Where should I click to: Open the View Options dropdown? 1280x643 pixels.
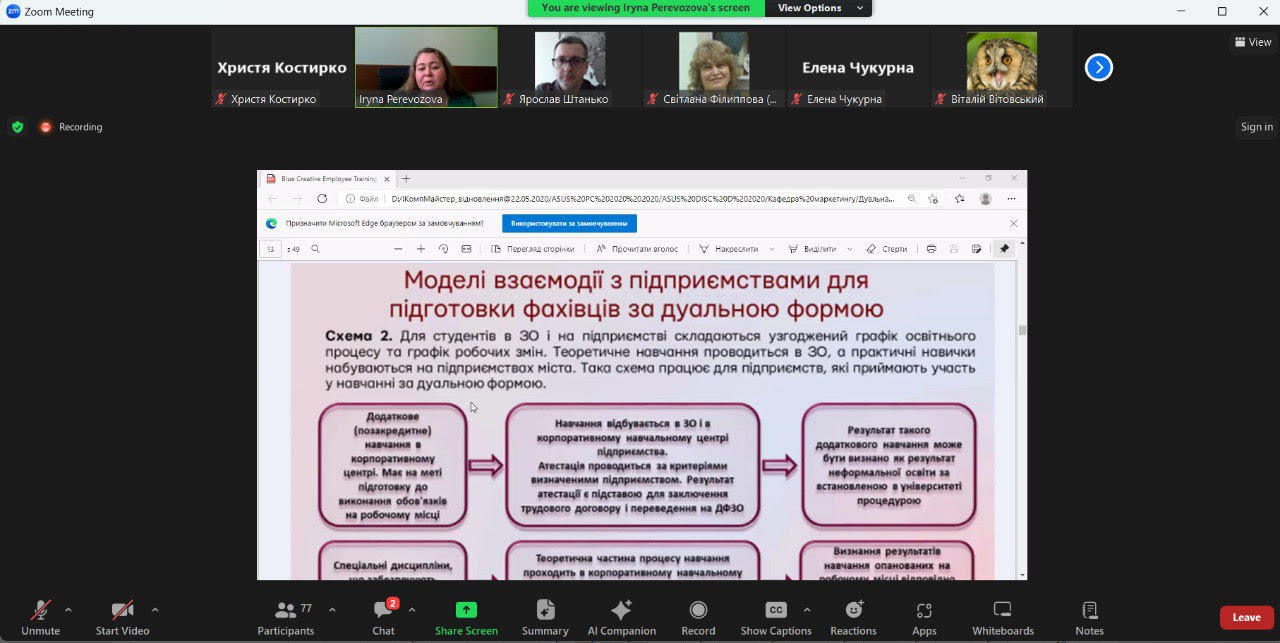click(x=817, y=8)
